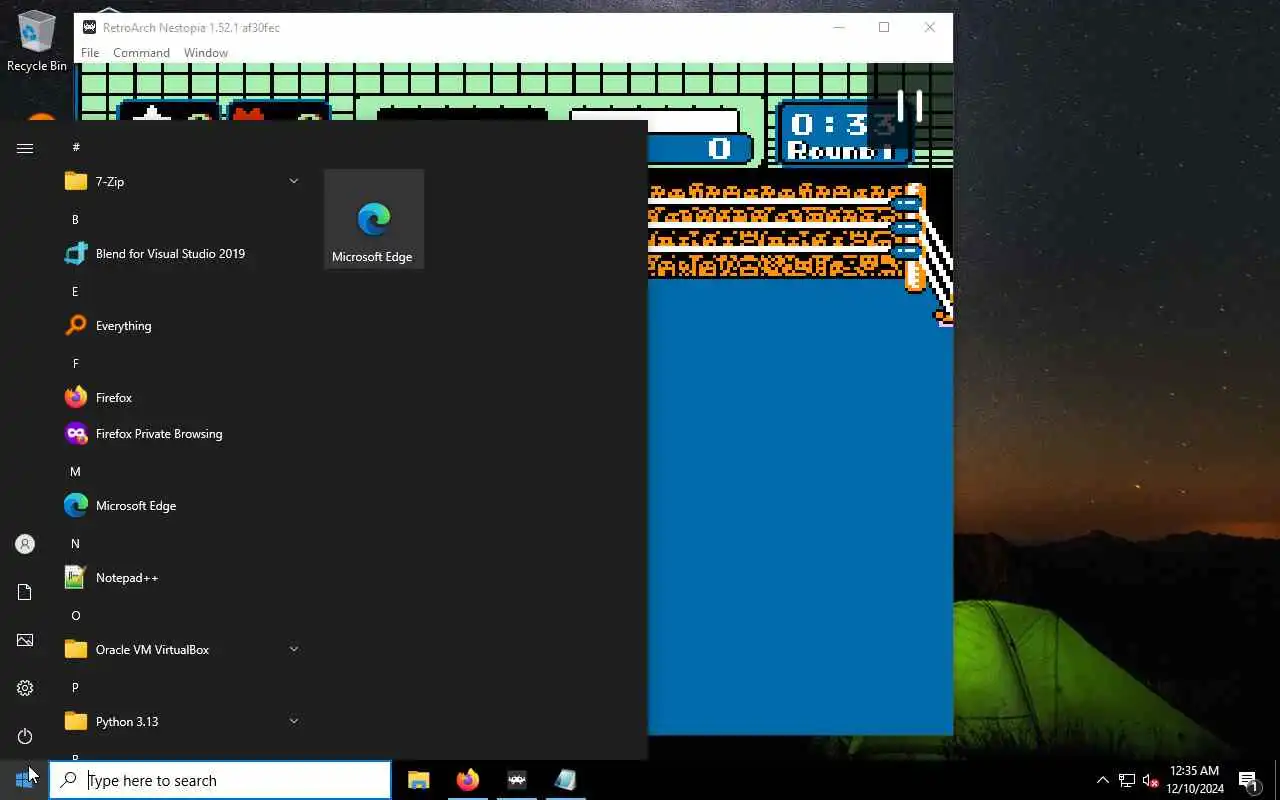This screenshot has width=1280, height=800.
Task: Open File Explorer from the taskbar
Action: click(x=419, y=780)
